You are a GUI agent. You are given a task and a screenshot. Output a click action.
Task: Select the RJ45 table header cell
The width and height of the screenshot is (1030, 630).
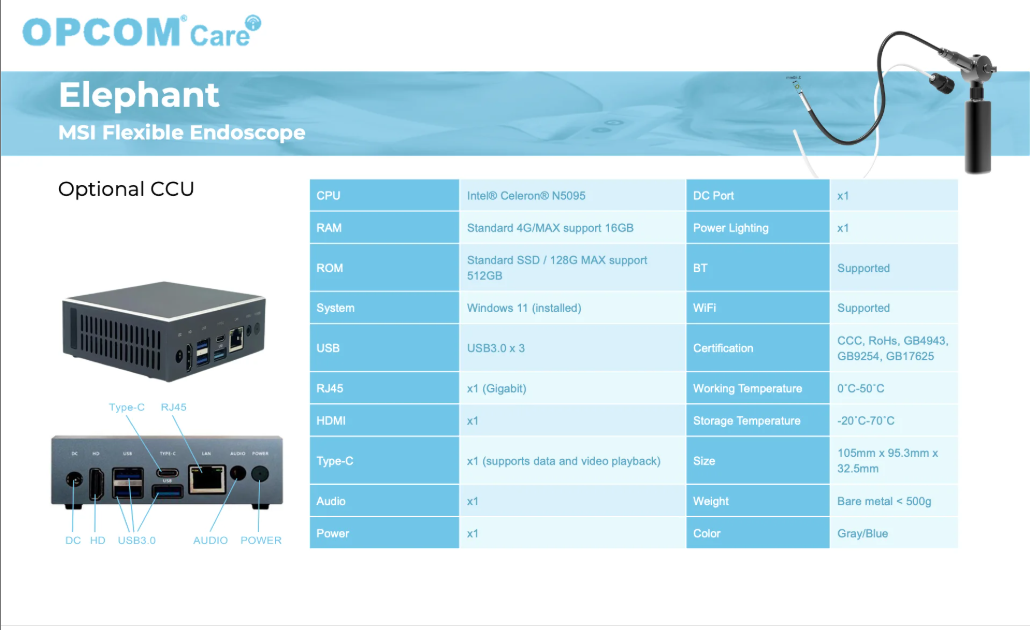pyautogui.click(x=384, y=388)
